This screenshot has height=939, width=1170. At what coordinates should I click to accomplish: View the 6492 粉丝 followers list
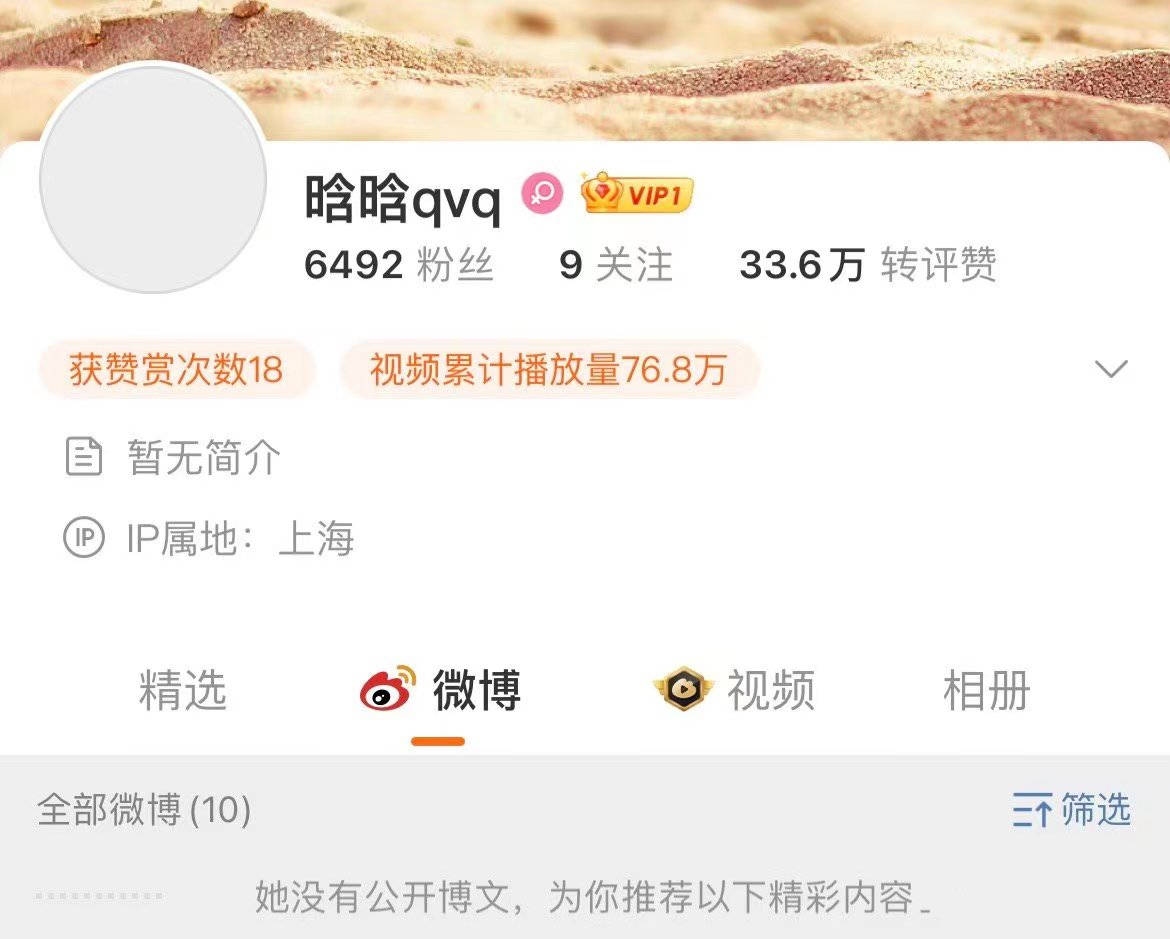pos(399,264)
